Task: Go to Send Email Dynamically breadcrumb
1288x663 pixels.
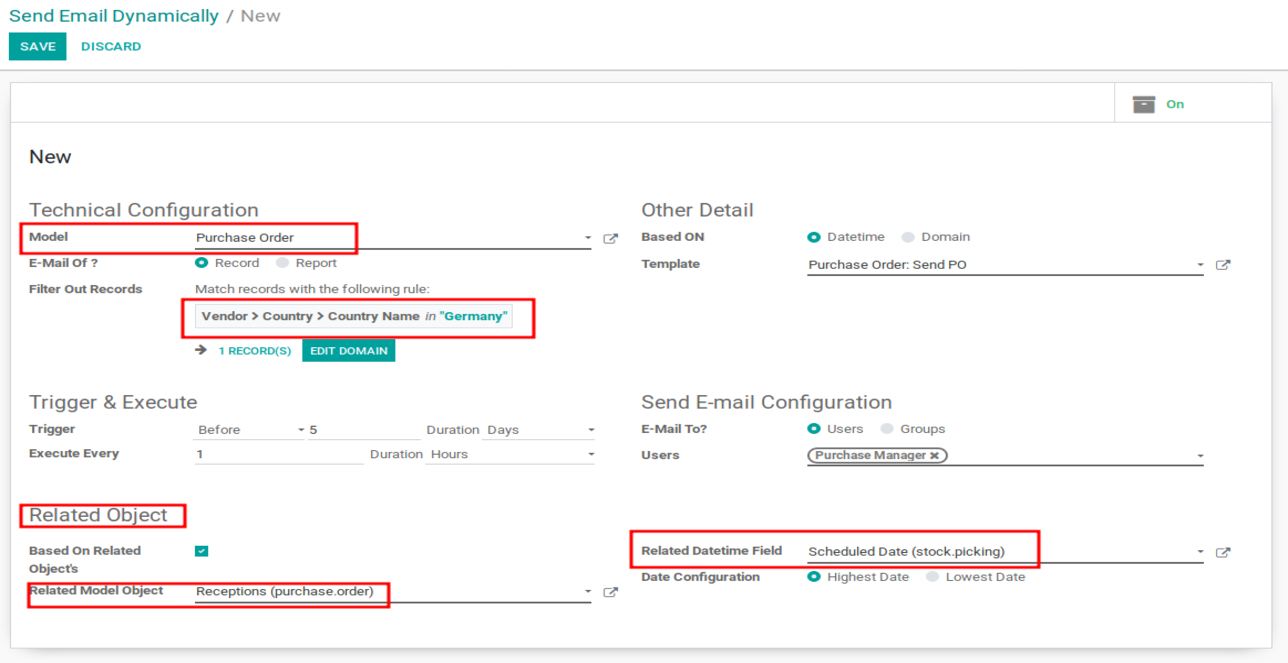Action: pos(114,16)
